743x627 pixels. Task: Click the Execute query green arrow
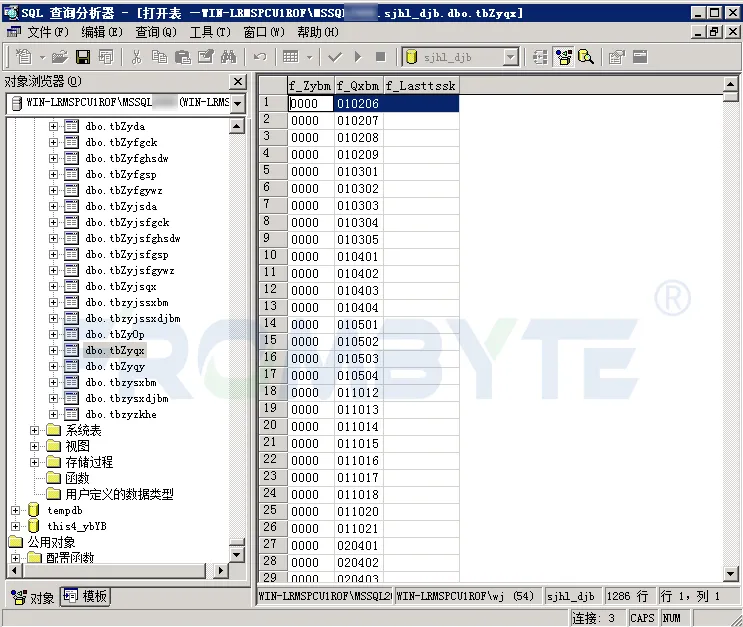(x=358, y=57)
